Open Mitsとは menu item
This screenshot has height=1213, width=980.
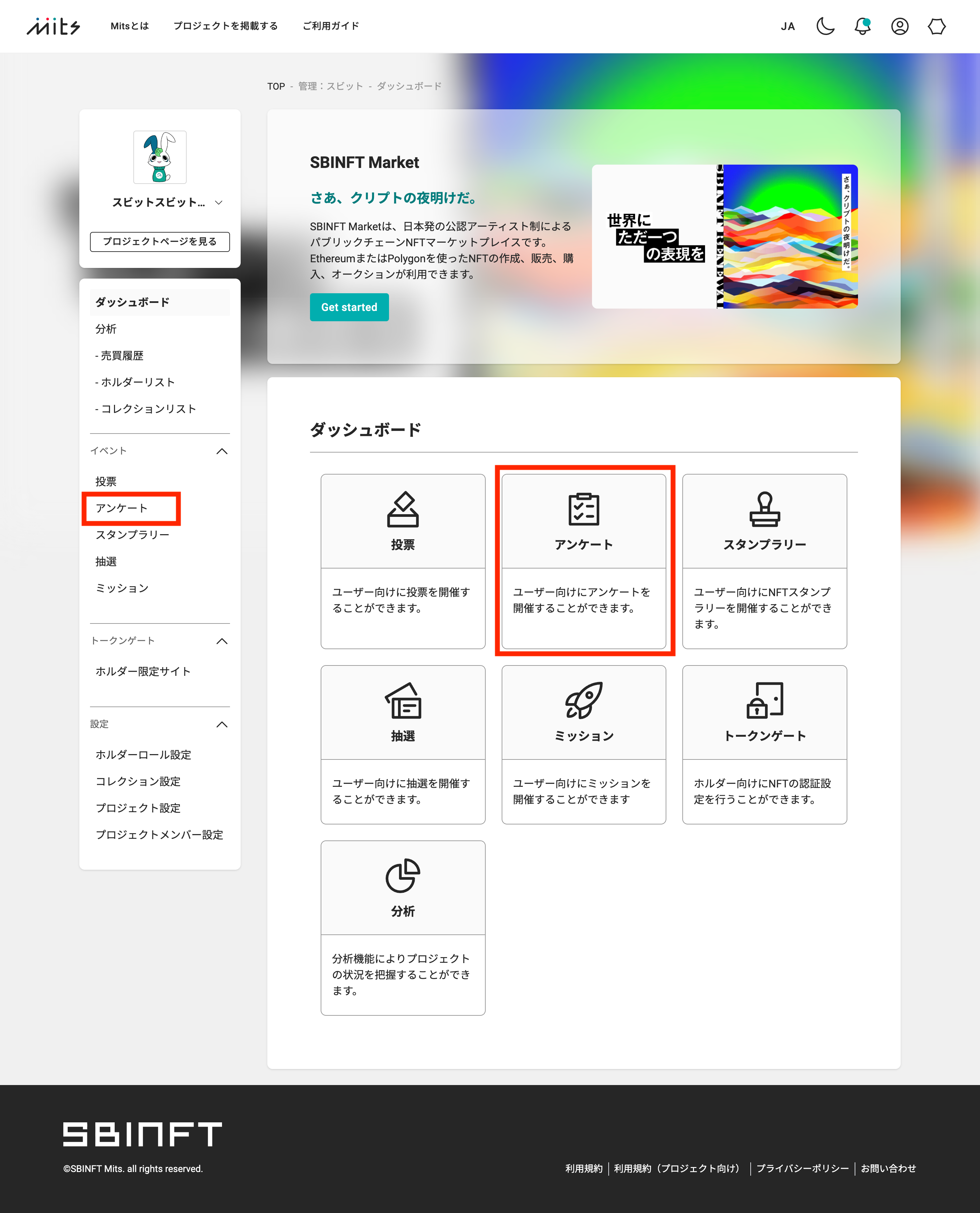[x=129, y=26]
